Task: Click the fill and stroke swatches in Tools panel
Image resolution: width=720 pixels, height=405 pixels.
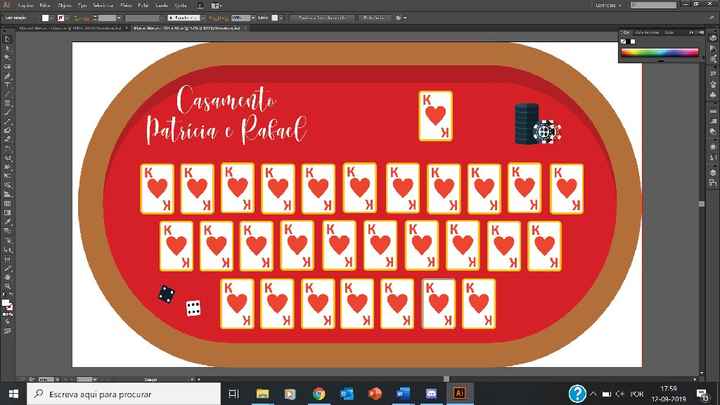Action: 8,306
